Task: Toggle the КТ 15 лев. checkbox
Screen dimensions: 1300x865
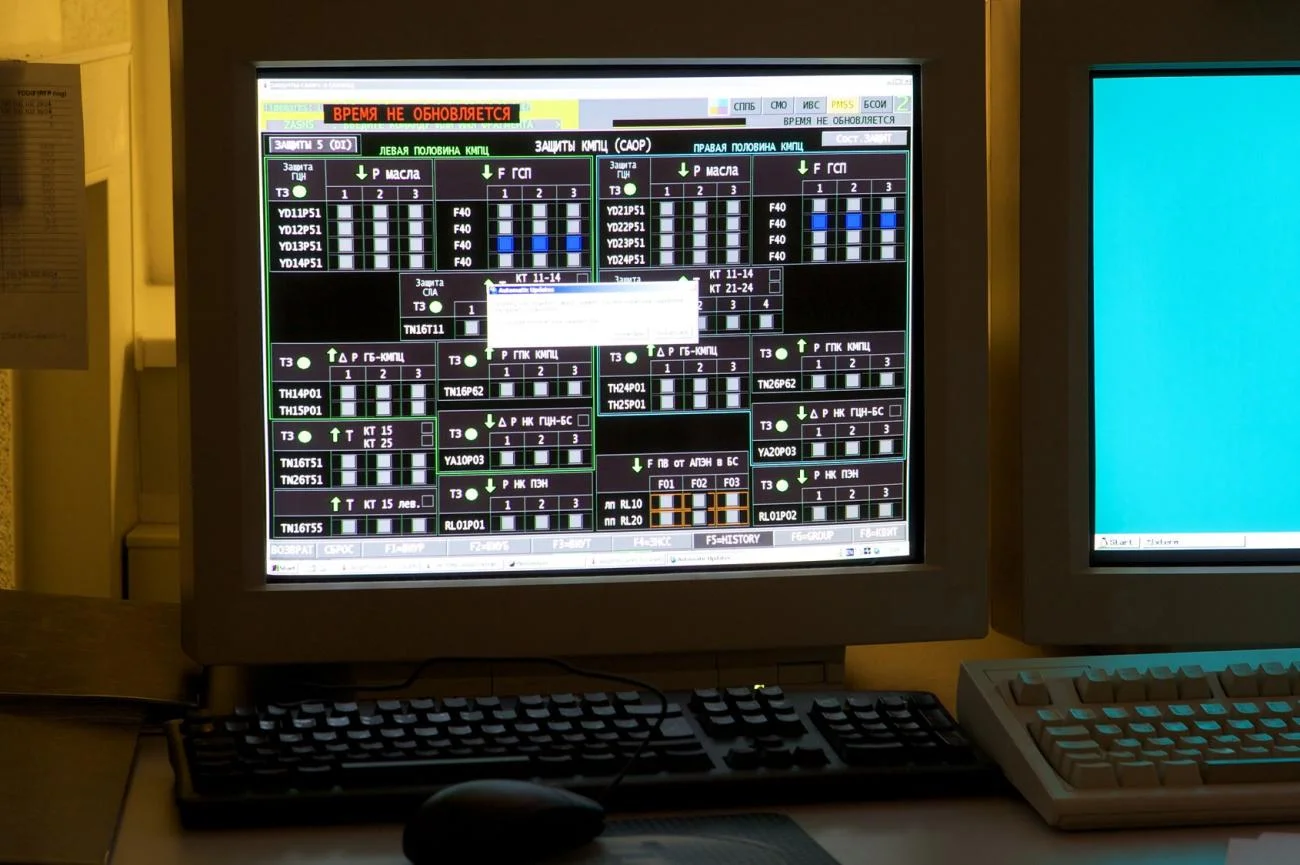Action: pyautogui.click(x=428, y=502)
